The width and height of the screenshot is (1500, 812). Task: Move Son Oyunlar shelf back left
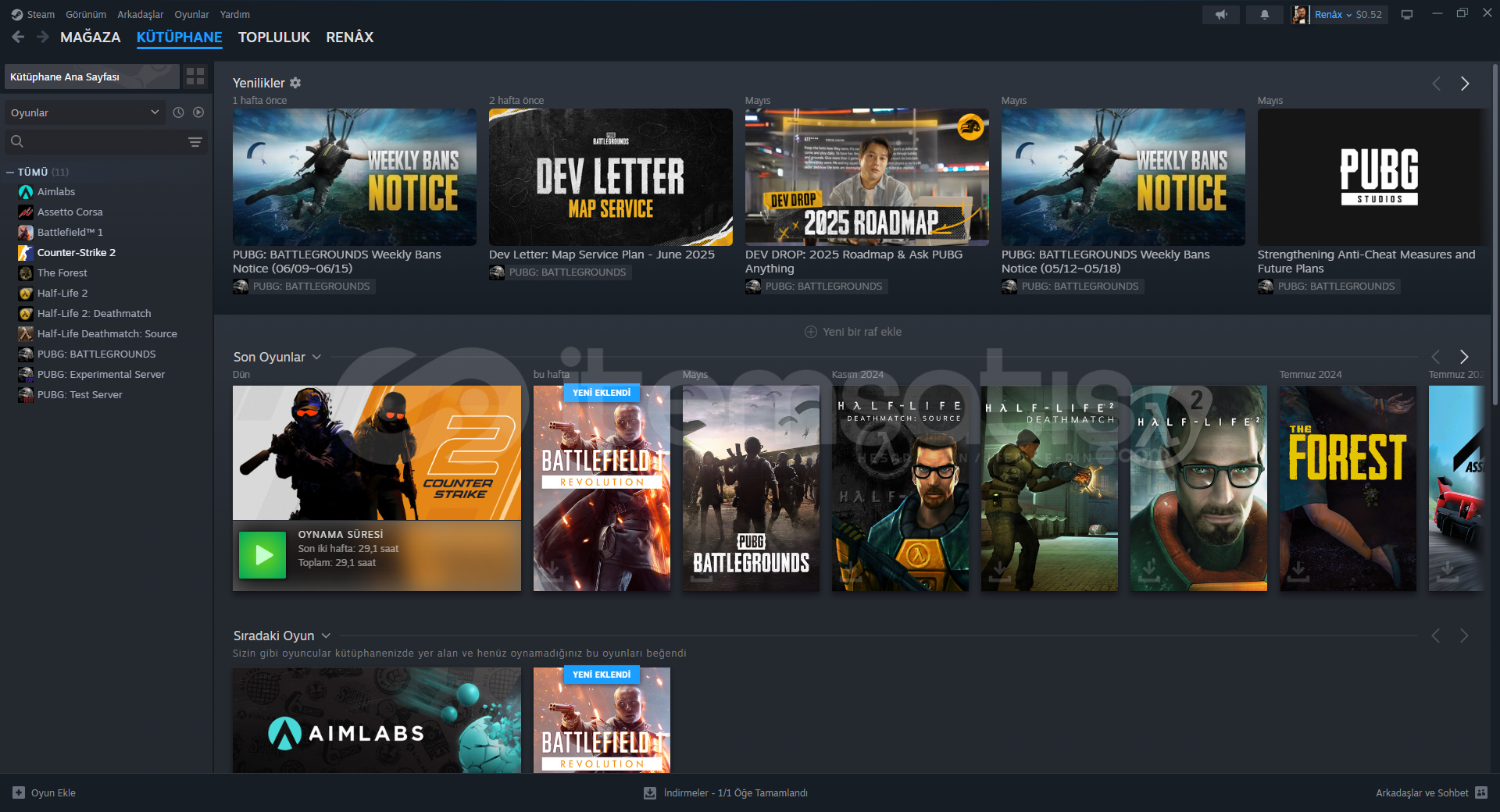click(1436, 357)
